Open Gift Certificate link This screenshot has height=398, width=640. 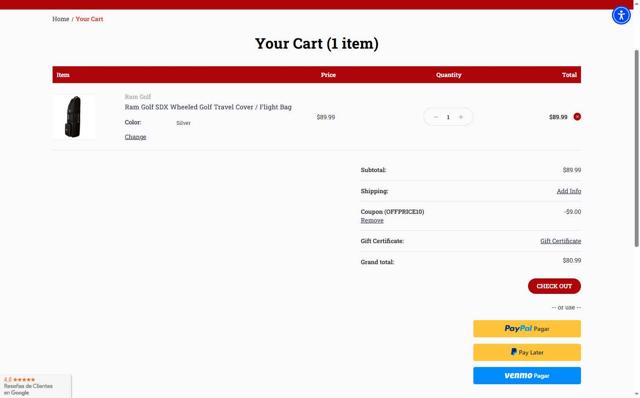click(560, 241)
